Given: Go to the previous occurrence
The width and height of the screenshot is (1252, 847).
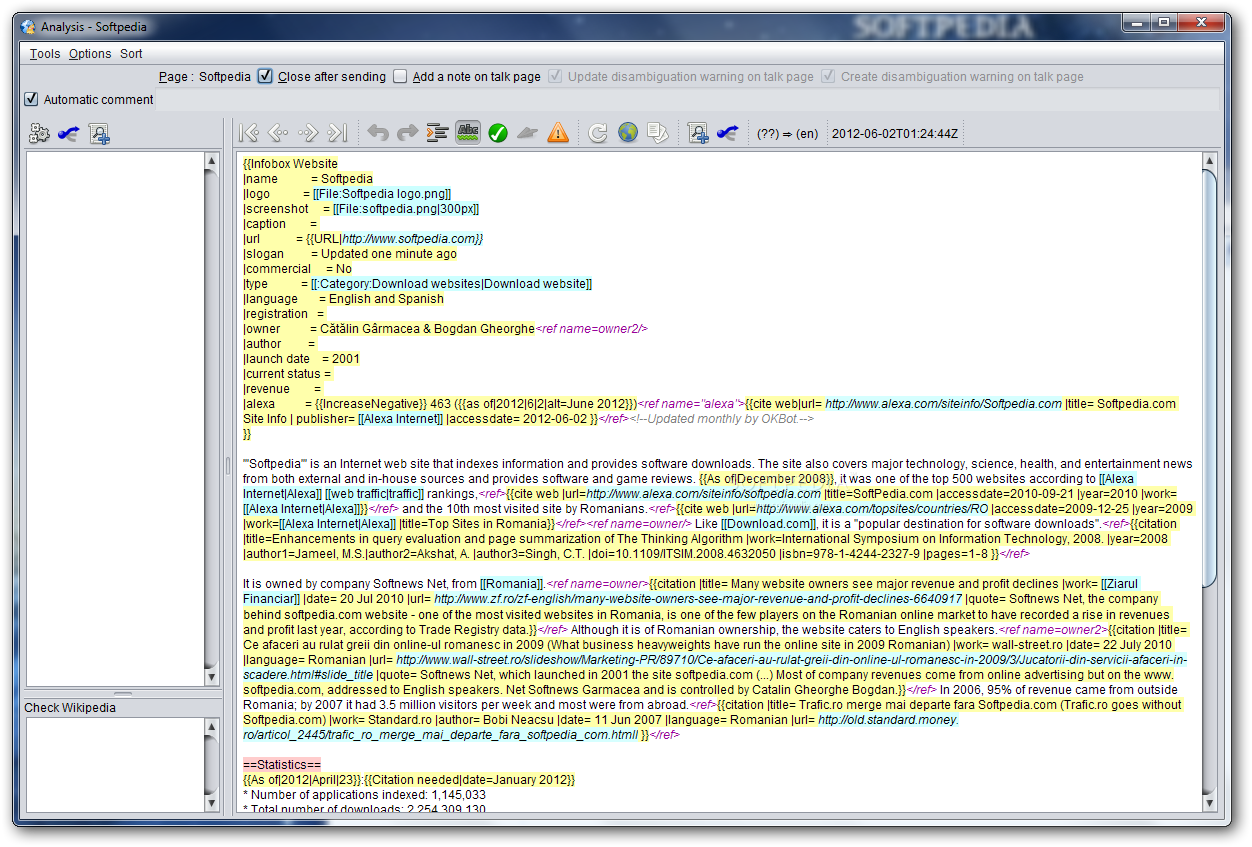Looking at the screenshot, I should [x=278, y=133].
